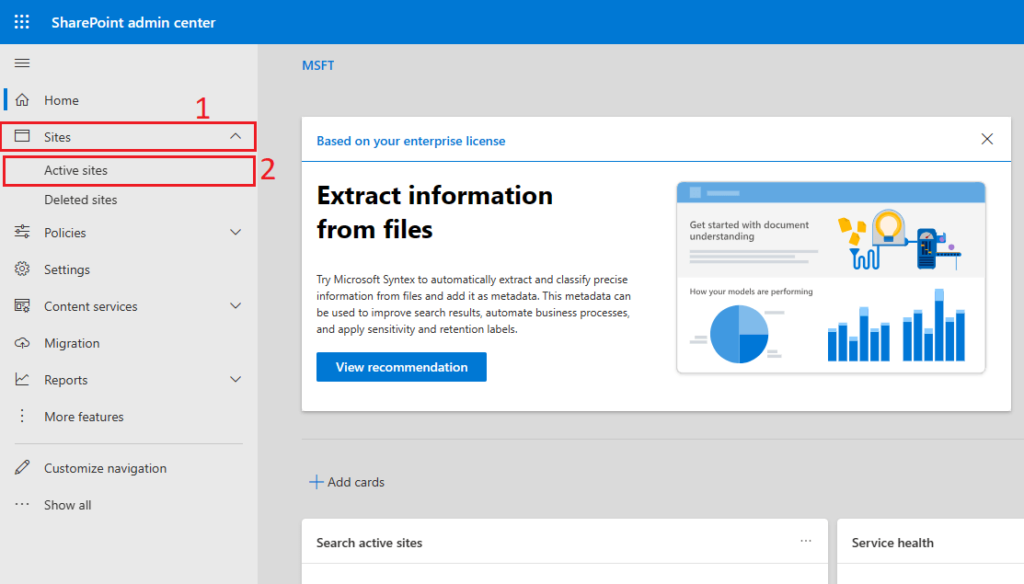Click the Reports chart icon
The height and width of the screenshot is (584, 1024).
click(x=22, y=379)
